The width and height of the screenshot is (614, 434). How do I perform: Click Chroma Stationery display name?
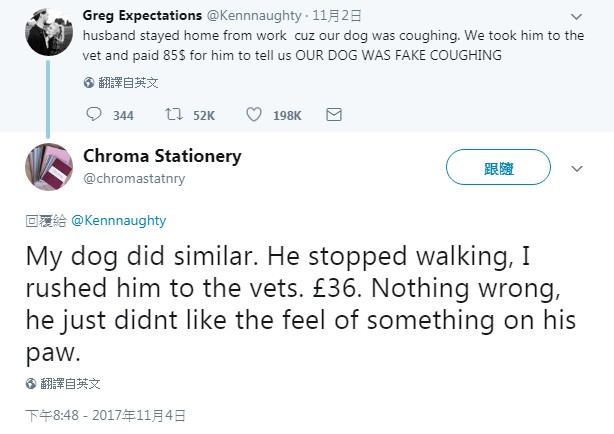coord(162,157)
